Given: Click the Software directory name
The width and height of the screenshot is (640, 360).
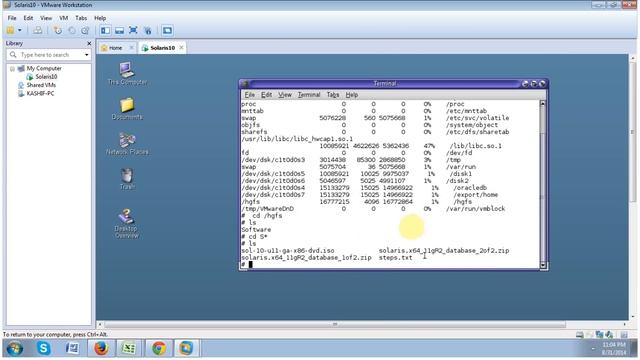Looking at the screenshot, I should [x=256, y=230].
